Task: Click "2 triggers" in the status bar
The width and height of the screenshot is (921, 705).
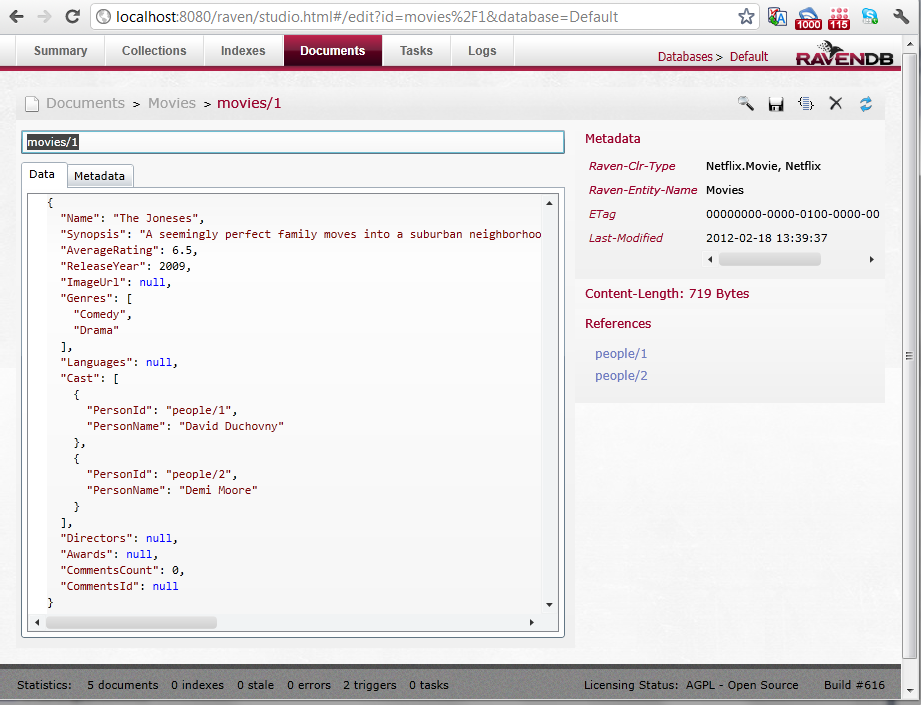Action: click(370, 685)
